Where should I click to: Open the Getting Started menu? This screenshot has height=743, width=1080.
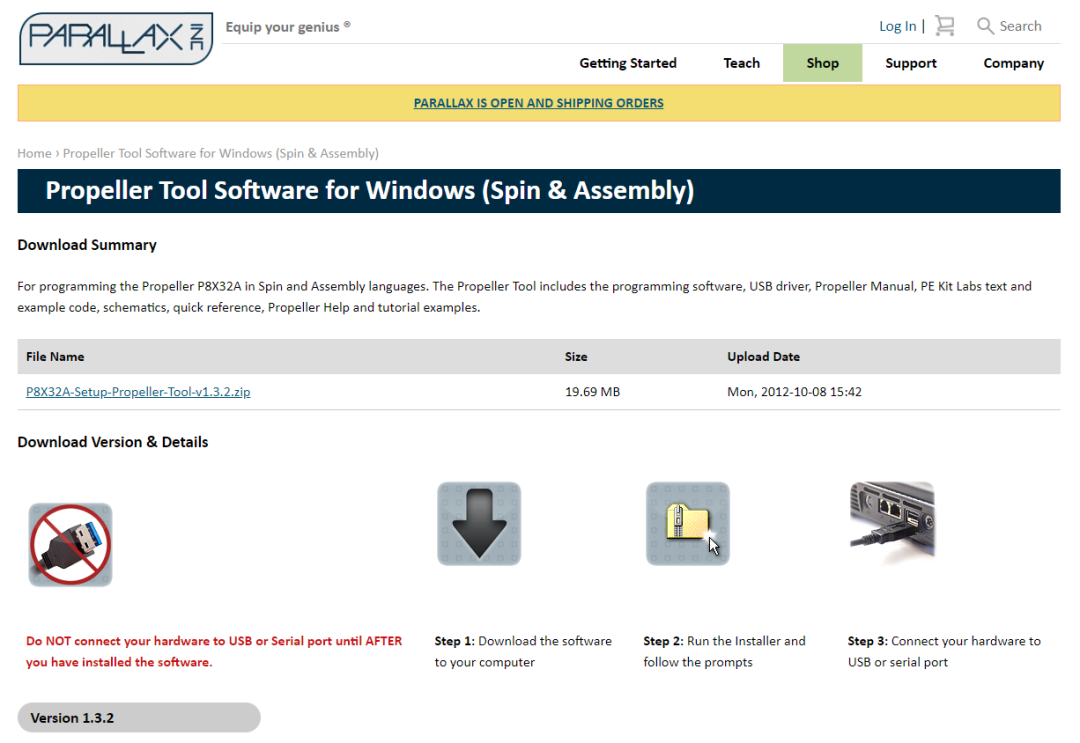point(627,63)
